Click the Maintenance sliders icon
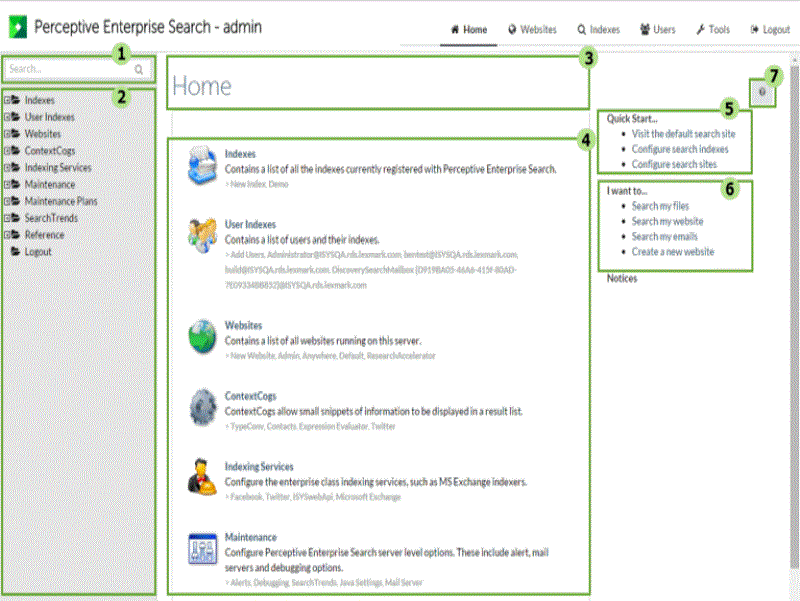 [x=203, y=549]
